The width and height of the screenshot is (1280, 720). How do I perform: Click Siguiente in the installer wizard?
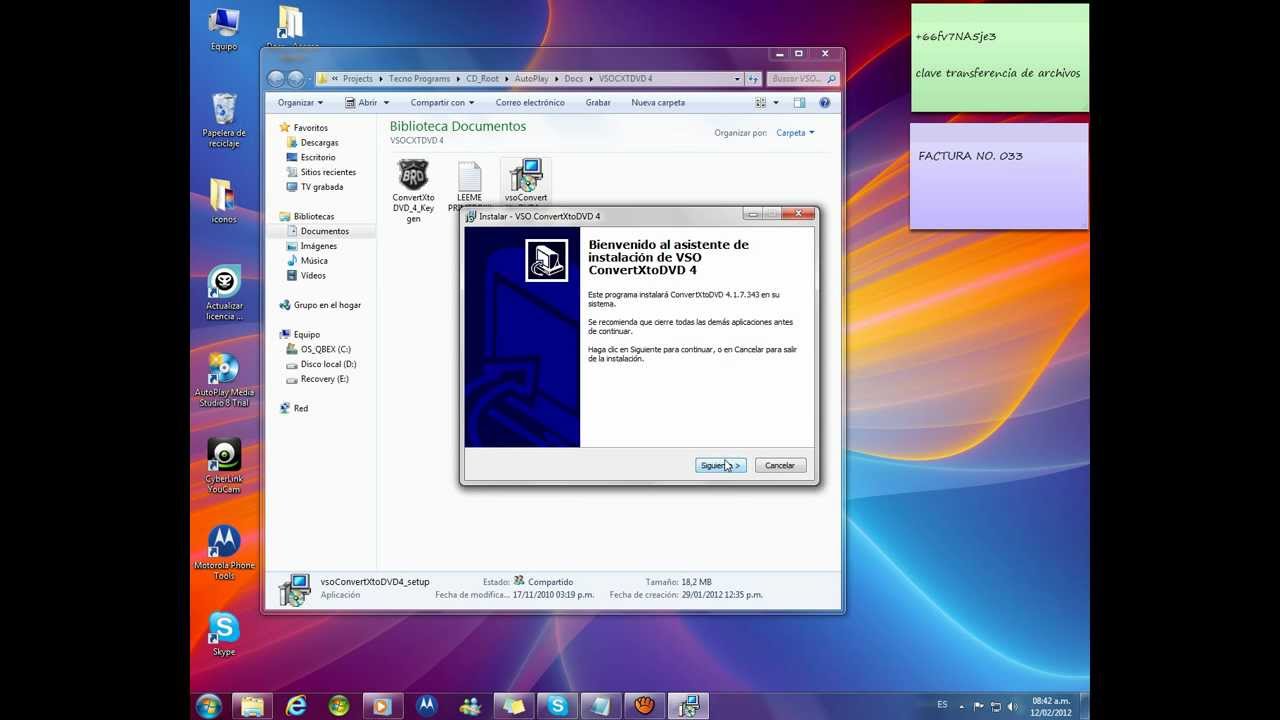click(720, 465)
